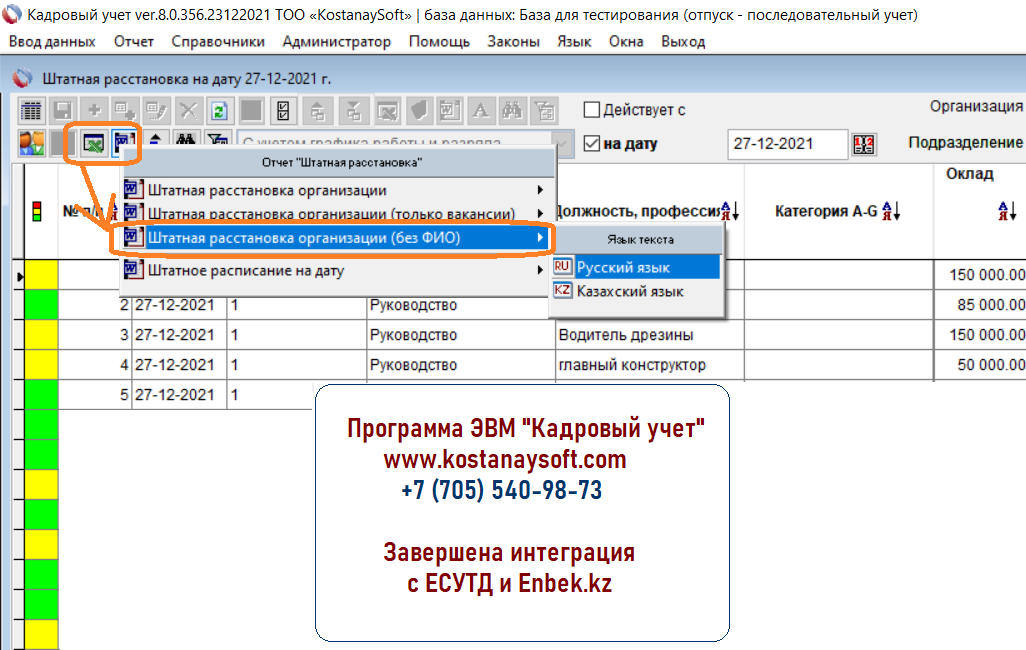Click the crossed X delete icon
Screen dimensions: 1026x650
(x=188, y=111)
